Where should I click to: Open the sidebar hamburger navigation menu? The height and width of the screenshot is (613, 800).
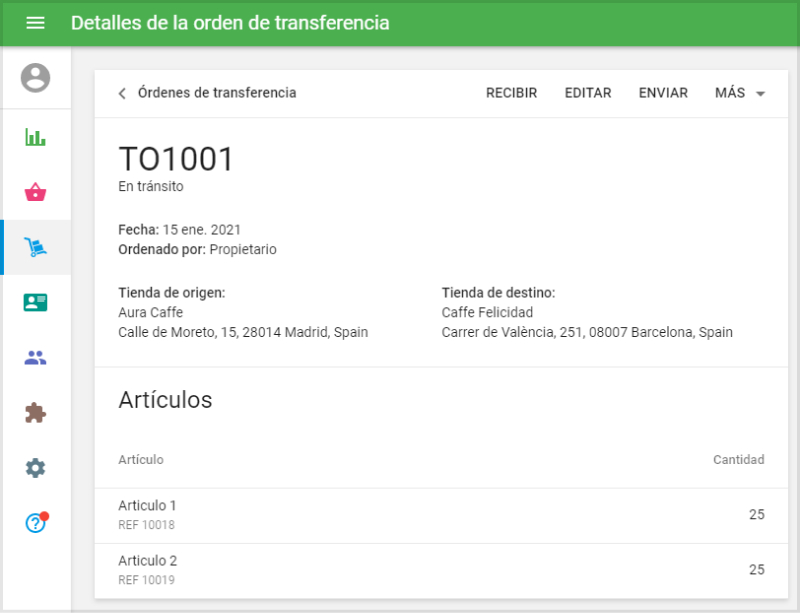click(x=35, y=22)
